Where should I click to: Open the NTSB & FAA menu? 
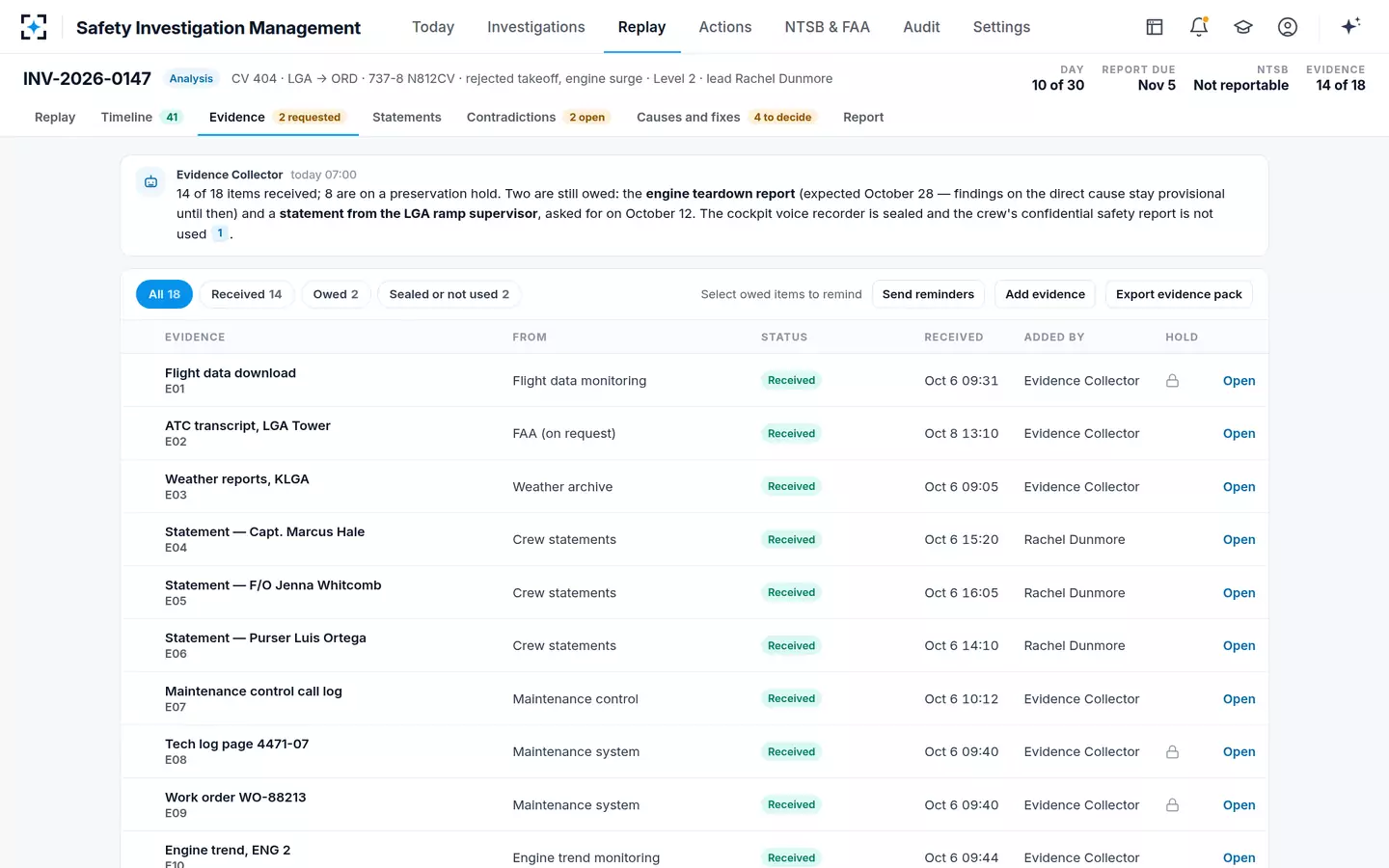[x=828, y=27]
